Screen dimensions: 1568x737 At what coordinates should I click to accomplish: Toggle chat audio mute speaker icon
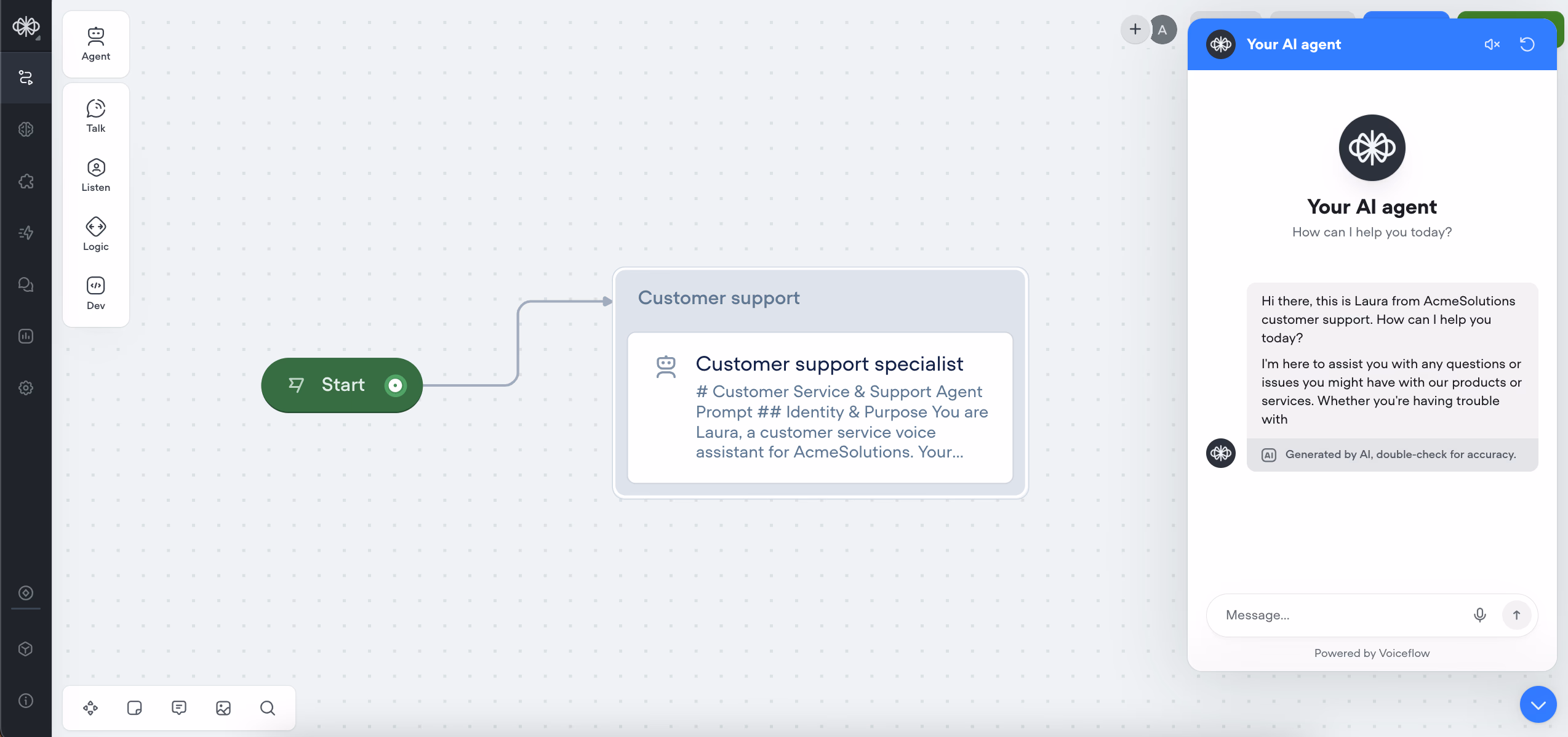point(1492,44)
